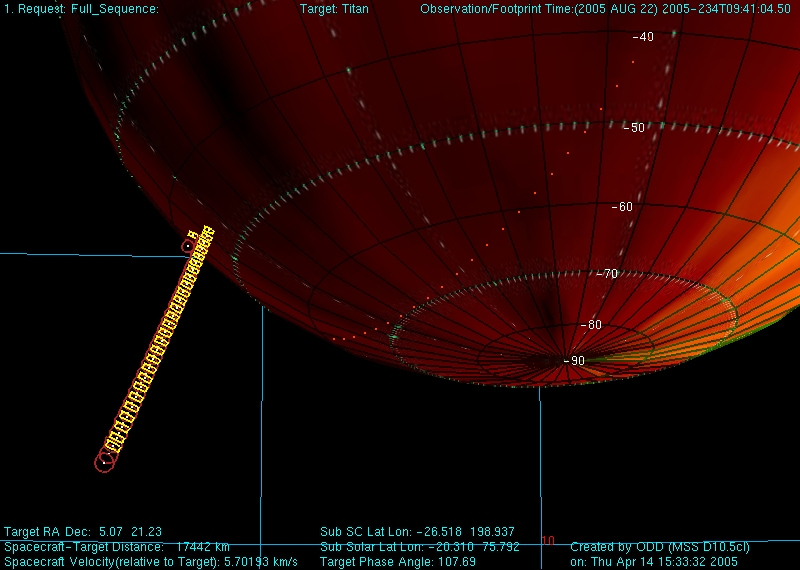This screenshot has height=570, width=800.
Task: Click the "Target RA Dec: 5.07 21.23" readout
Action: (83, 532)
